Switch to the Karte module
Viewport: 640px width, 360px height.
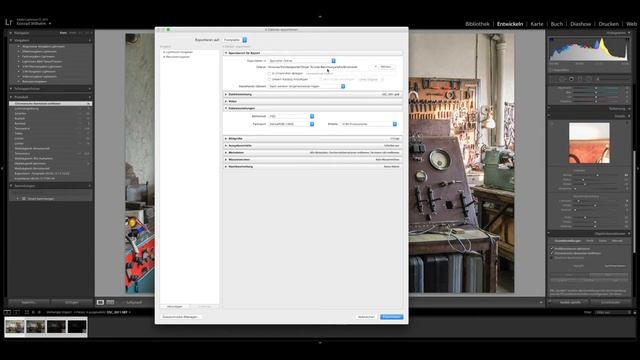click(537, 24)
